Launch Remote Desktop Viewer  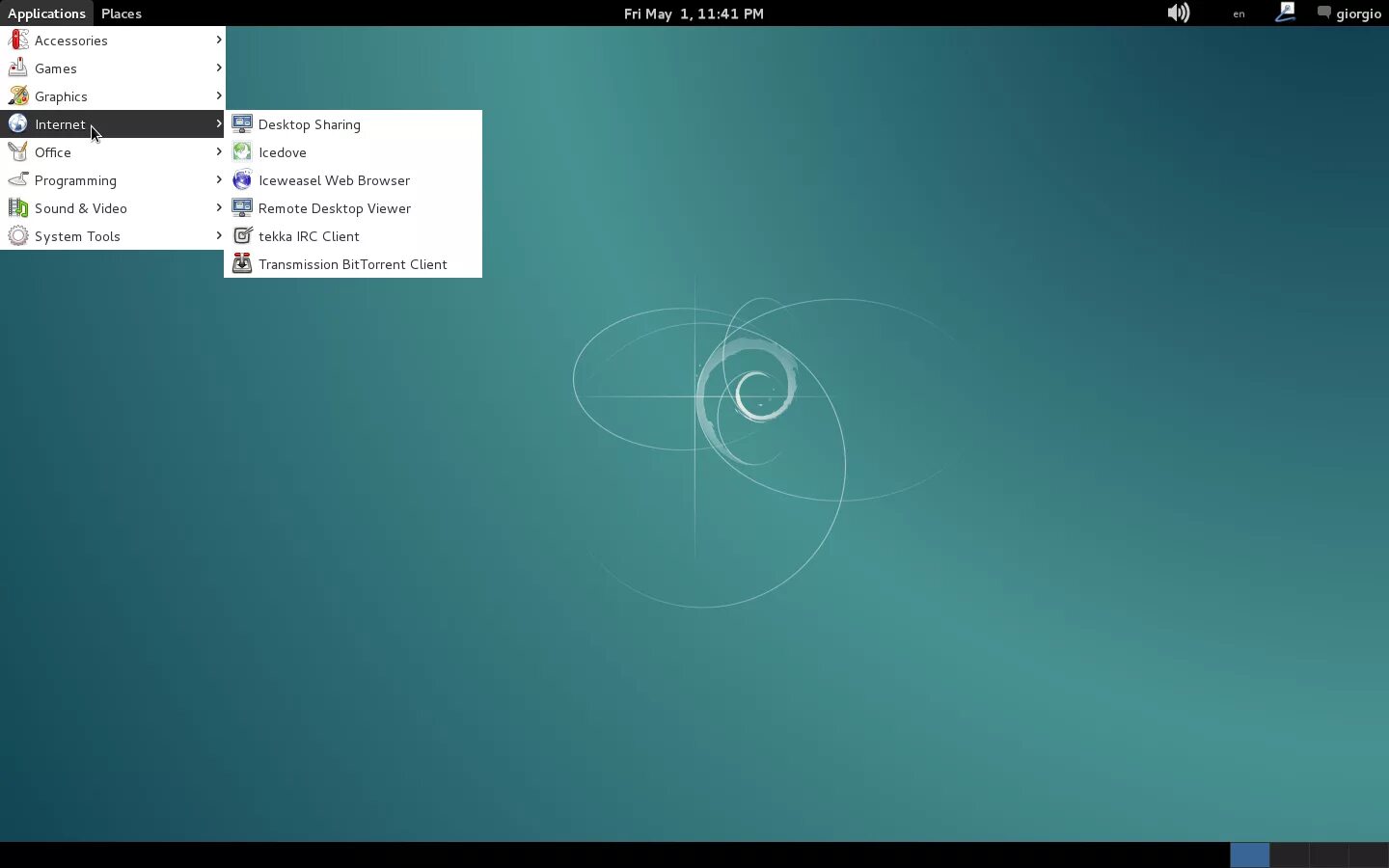tap(353, 207)
